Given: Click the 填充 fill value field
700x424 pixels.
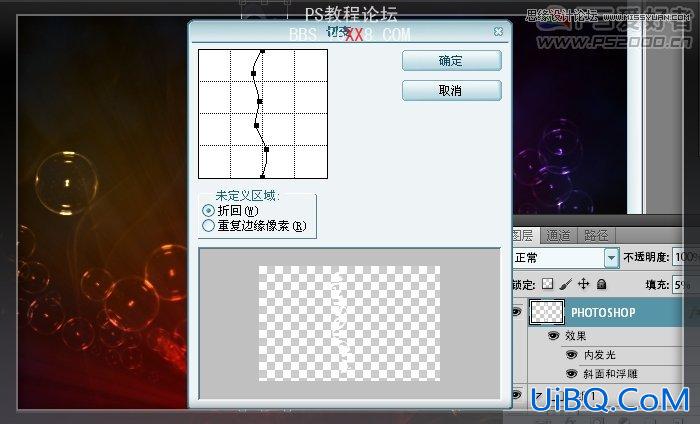Looking at the screenshot, I should [687, 285].
